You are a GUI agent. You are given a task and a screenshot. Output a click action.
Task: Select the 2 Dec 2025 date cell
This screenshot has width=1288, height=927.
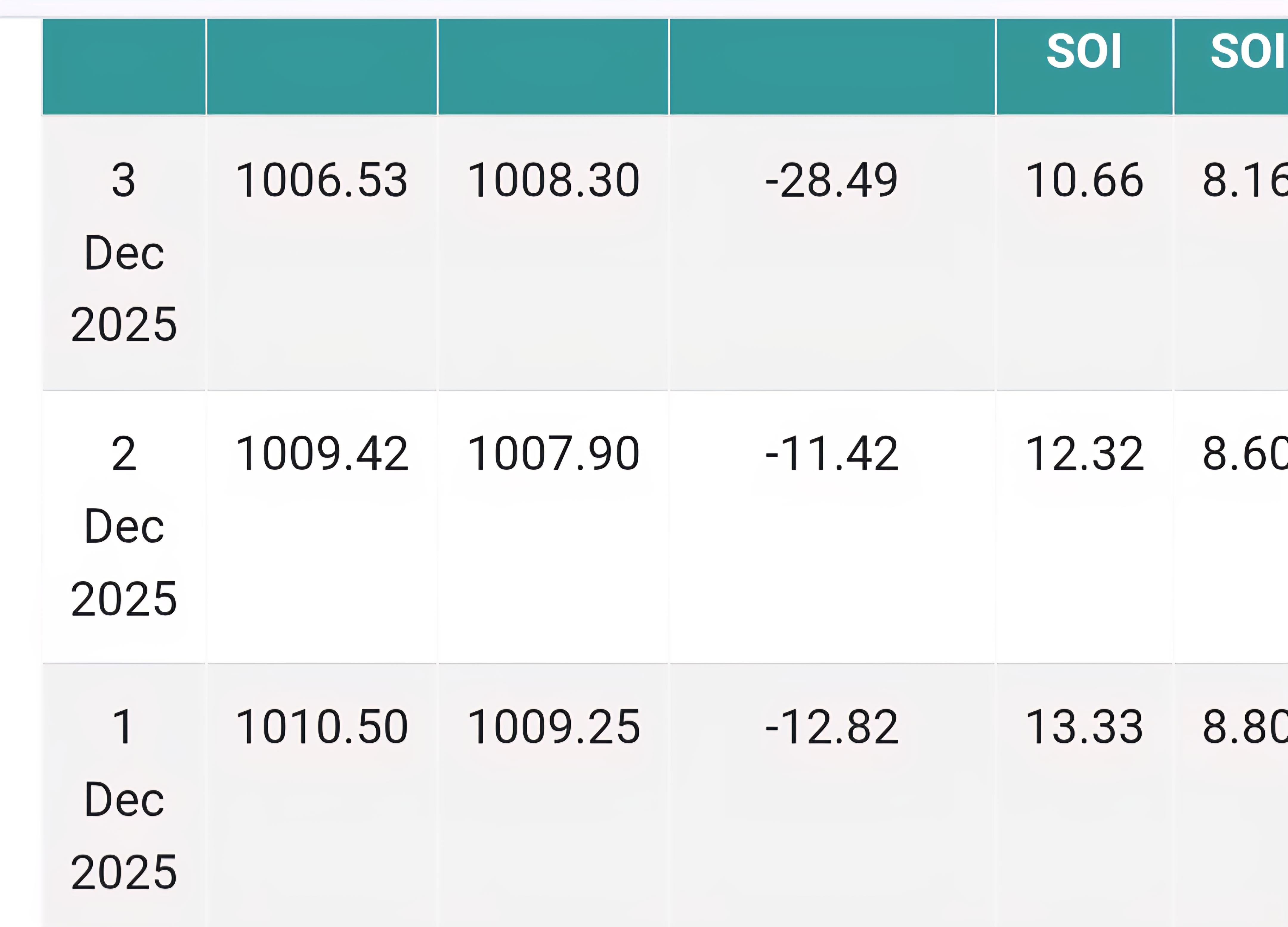pos(124,526)
